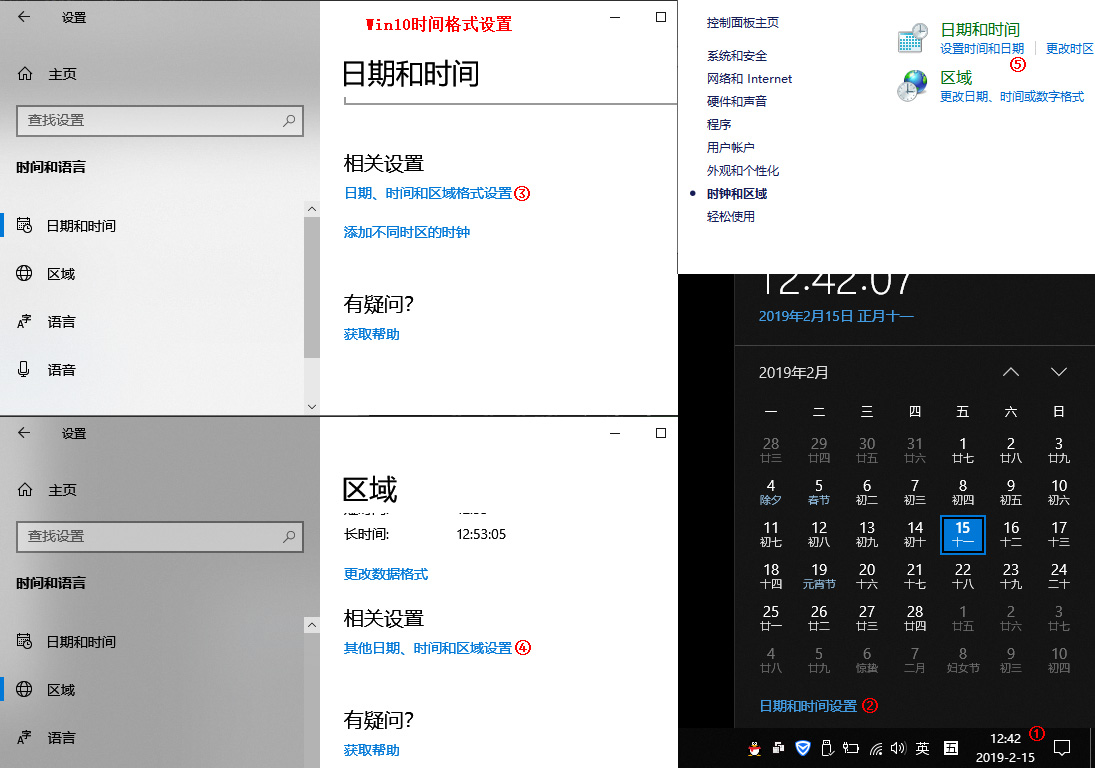Click the Tencent shield icon in system tray
Viewport: 1095px width, 768px height.
tap(803, 748)
